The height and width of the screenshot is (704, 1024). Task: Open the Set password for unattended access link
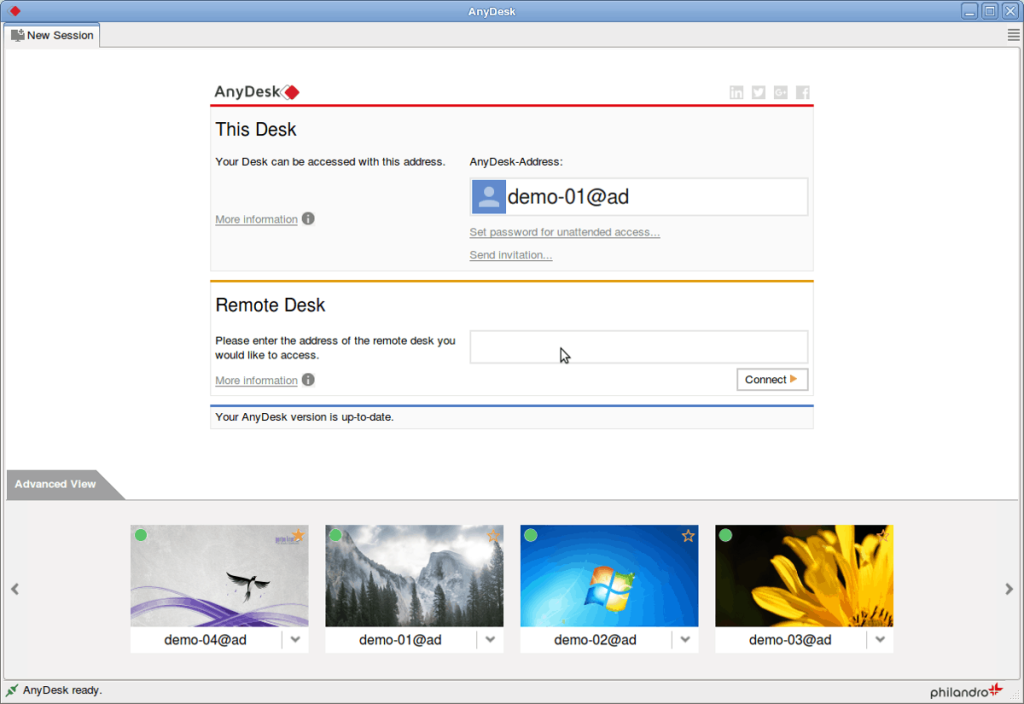click(x=564, y=231)
